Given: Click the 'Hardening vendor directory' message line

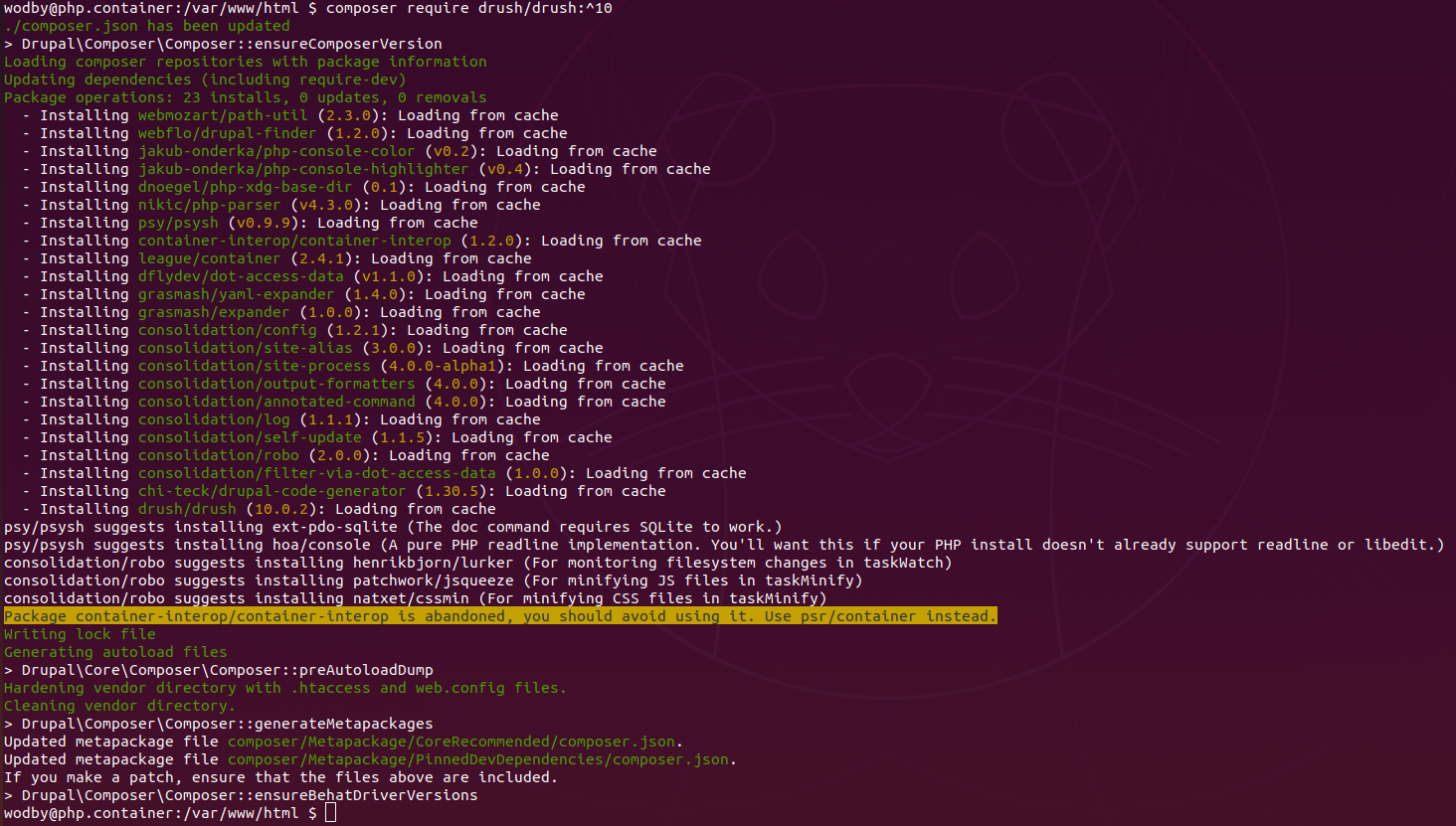Looking at the screenshot, I should point(284,688).
